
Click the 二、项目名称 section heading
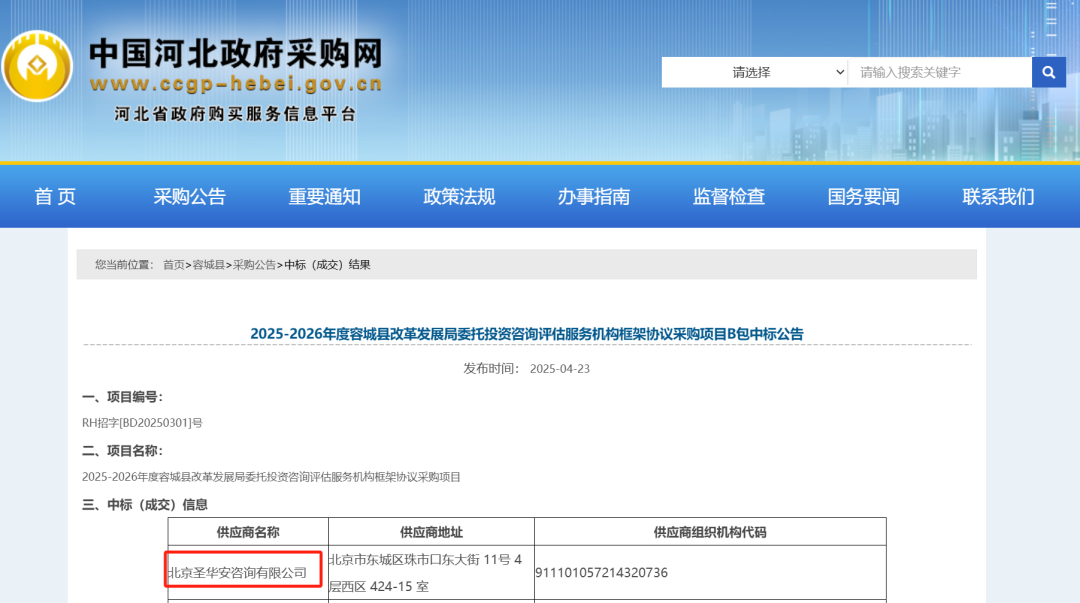123,451
